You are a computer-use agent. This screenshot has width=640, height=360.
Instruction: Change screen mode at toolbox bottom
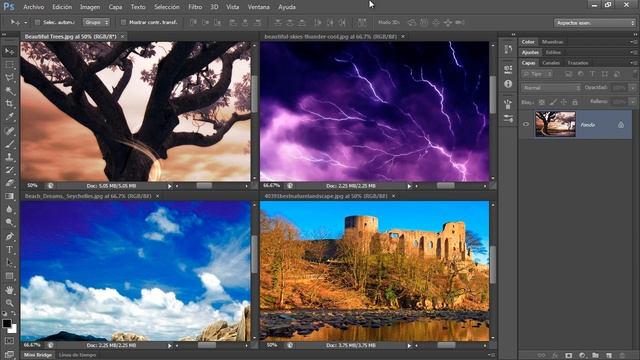(9, 354)
